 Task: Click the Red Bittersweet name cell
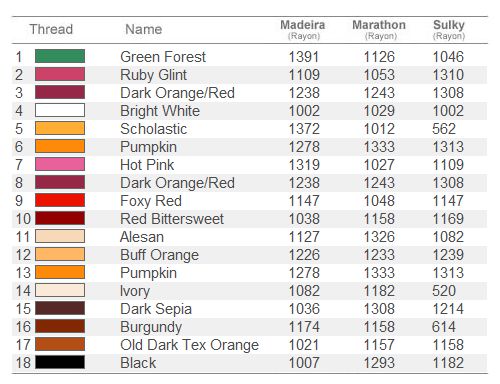pos(172,219)
